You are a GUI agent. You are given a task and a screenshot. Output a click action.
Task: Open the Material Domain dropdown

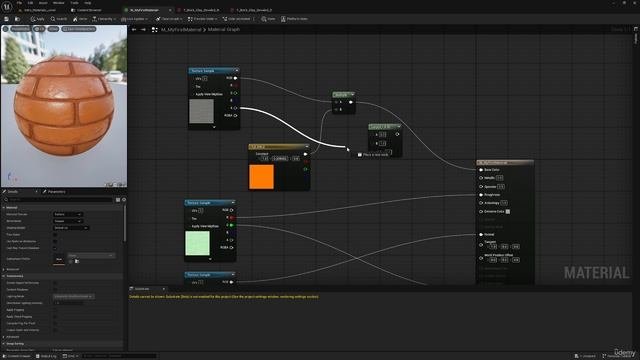pos(68,214)
